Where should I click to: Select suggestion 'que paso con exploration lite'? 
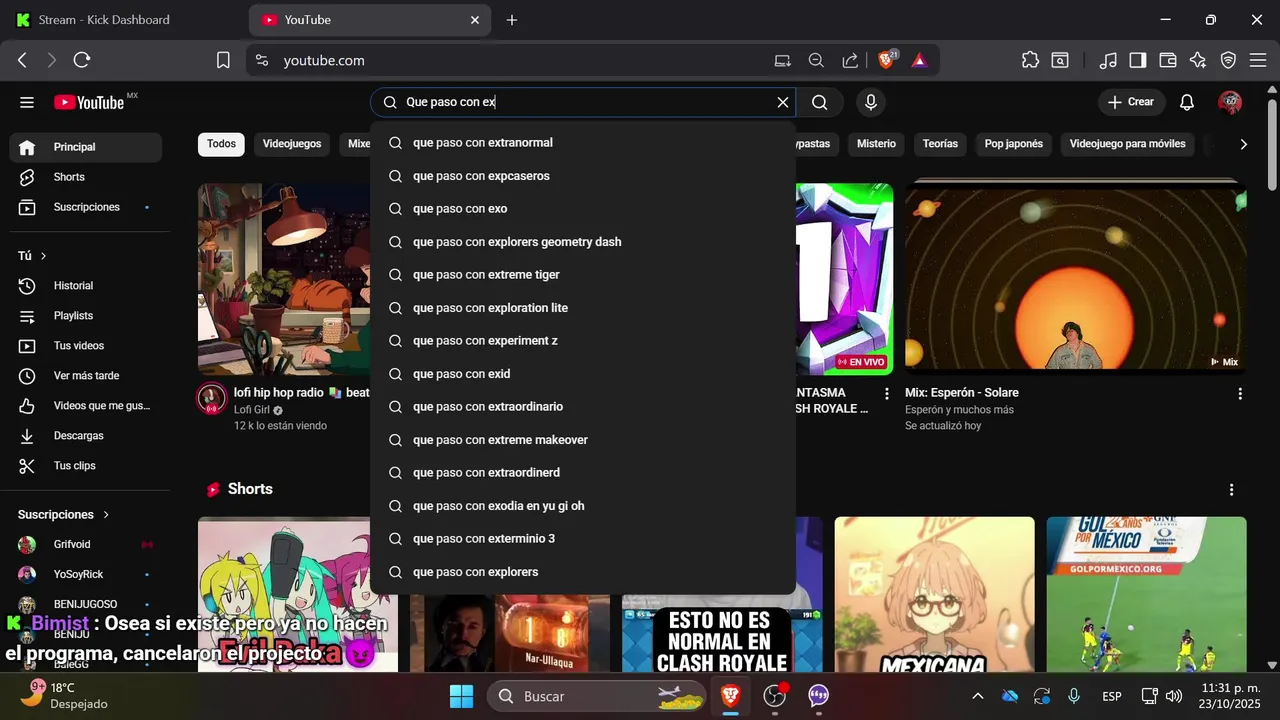[x=583, y=308]
